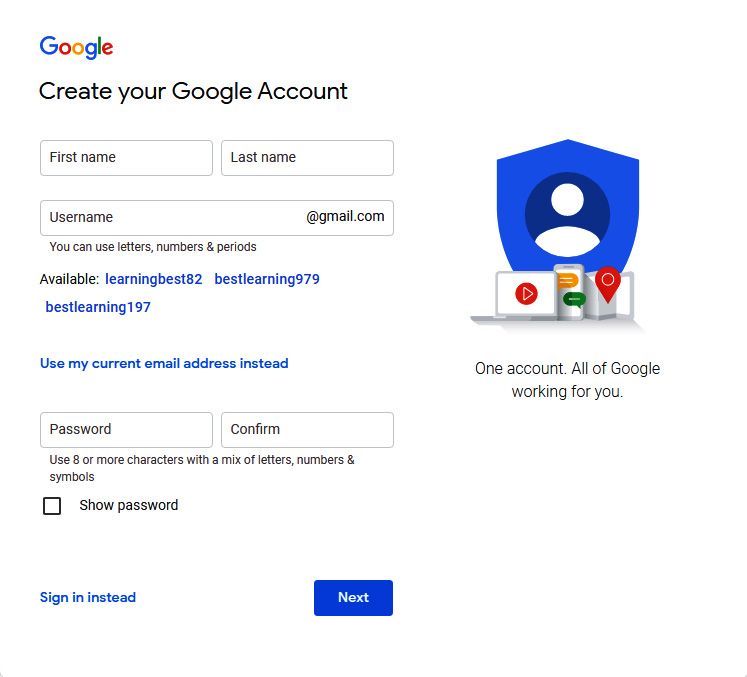This screenshot has height=677, width=747.
Task: Focus the First name field
Action: (x=126, y=158)
